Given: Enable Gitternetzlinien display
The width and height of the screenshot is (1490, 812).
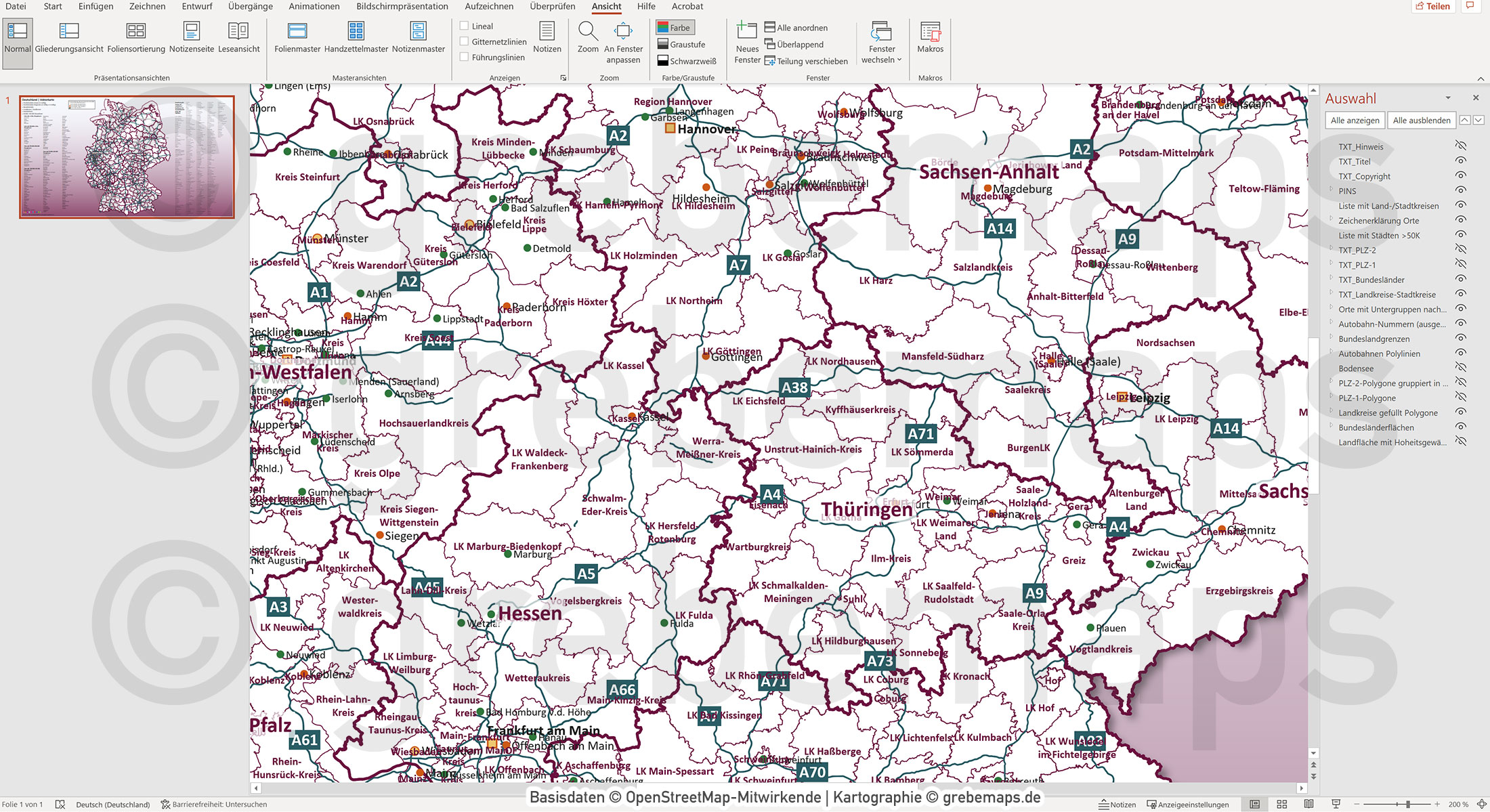Looking at the screenshot, I should click(465, 41).
